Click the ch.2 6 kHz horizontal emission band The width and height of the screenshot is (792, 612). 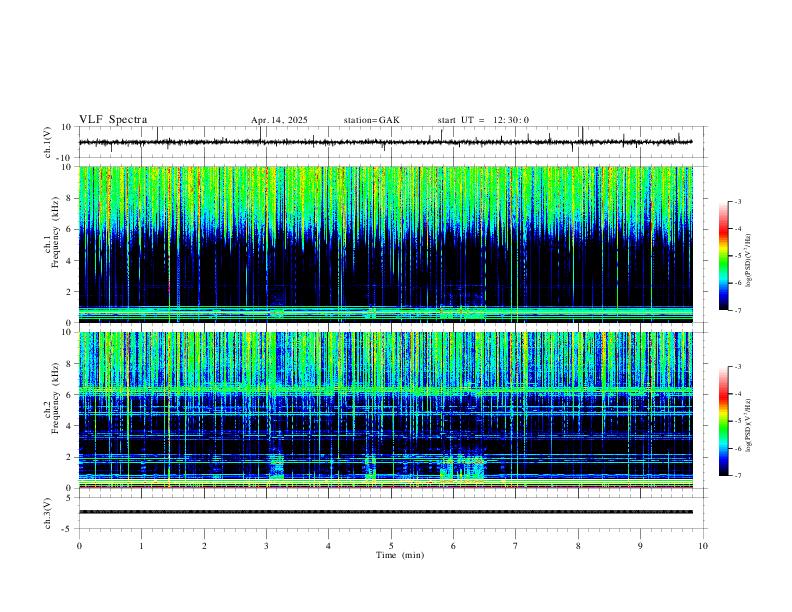pyautogui.click(x=385, y=390)
